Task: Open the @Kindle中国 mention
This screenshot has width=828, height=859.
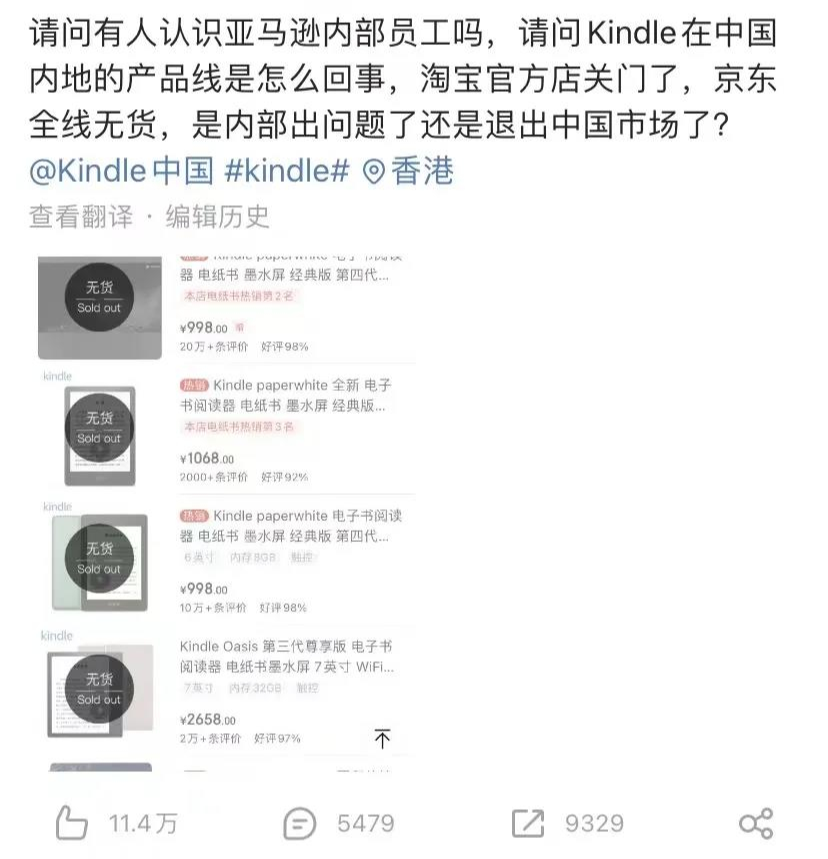Action: pyautogui.click(x=121, y=170)
